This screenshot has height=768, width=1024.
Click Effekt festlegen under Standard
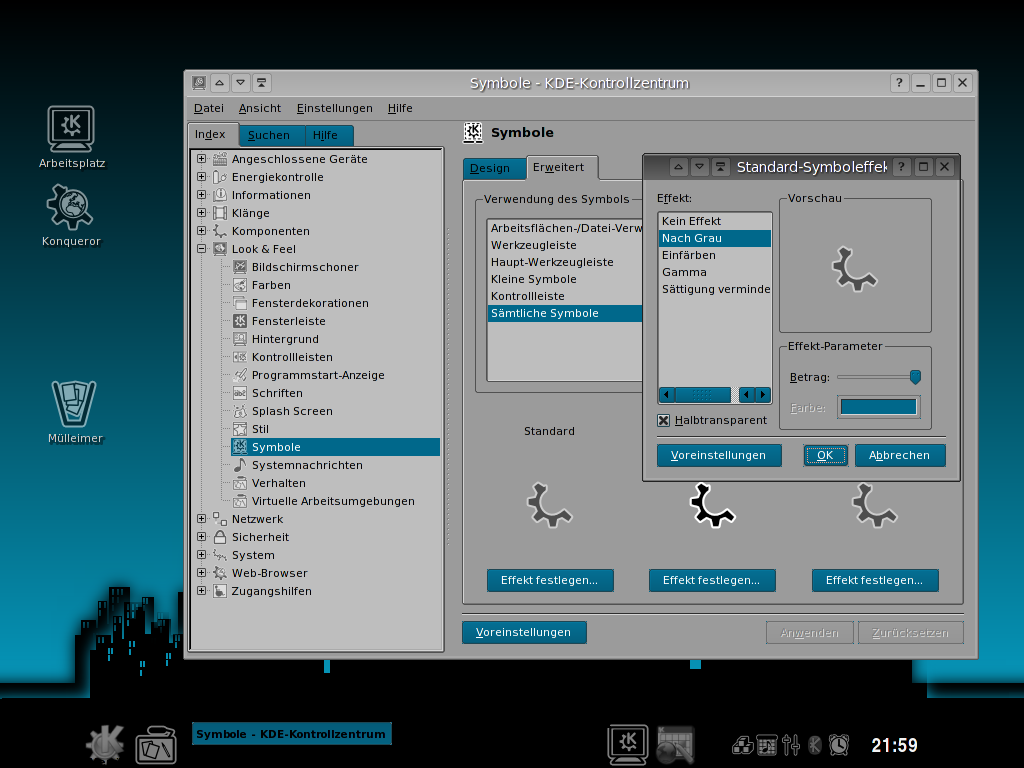549,580
